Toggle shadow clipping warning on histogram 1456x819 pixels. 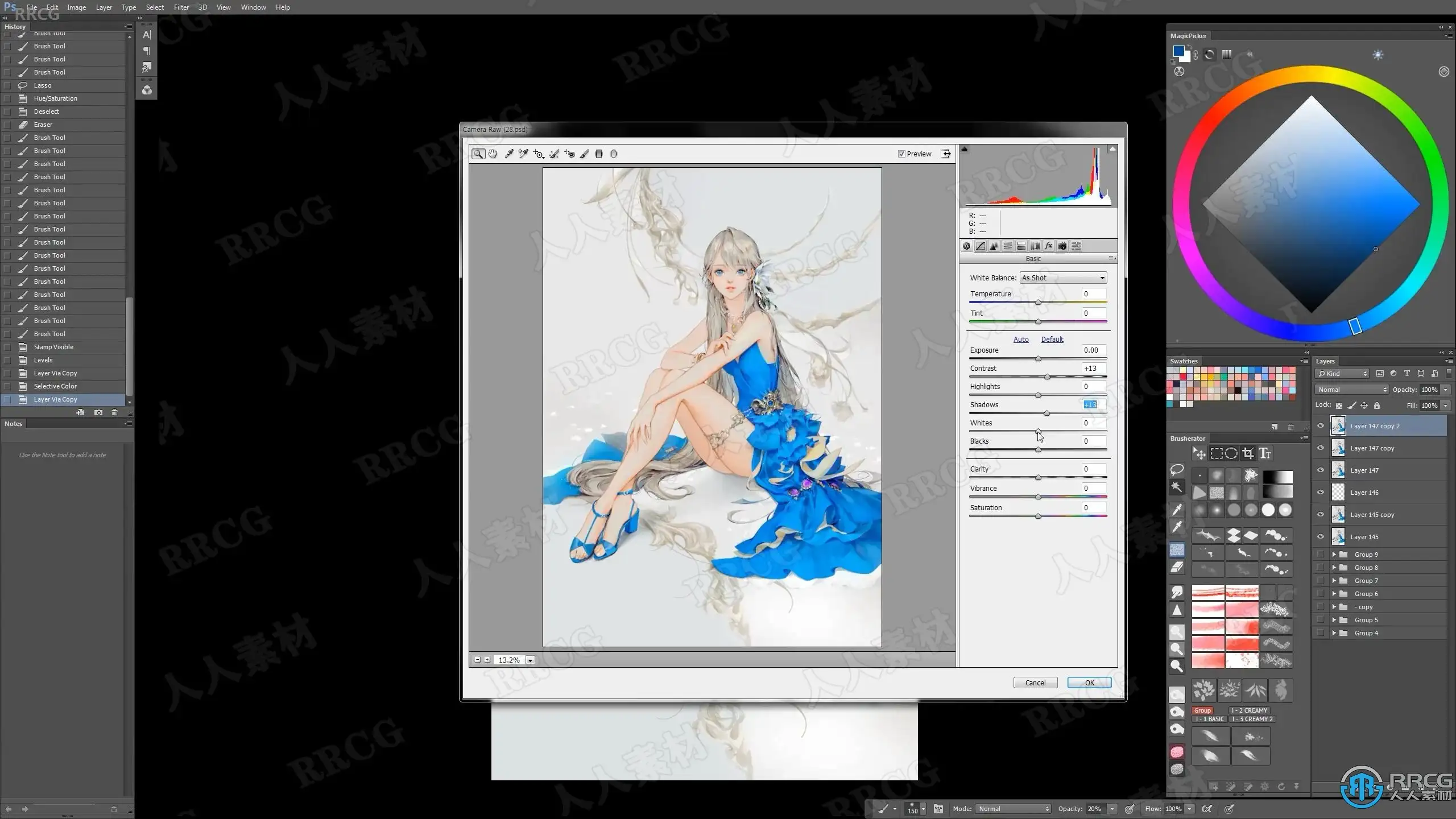point(965,149)
